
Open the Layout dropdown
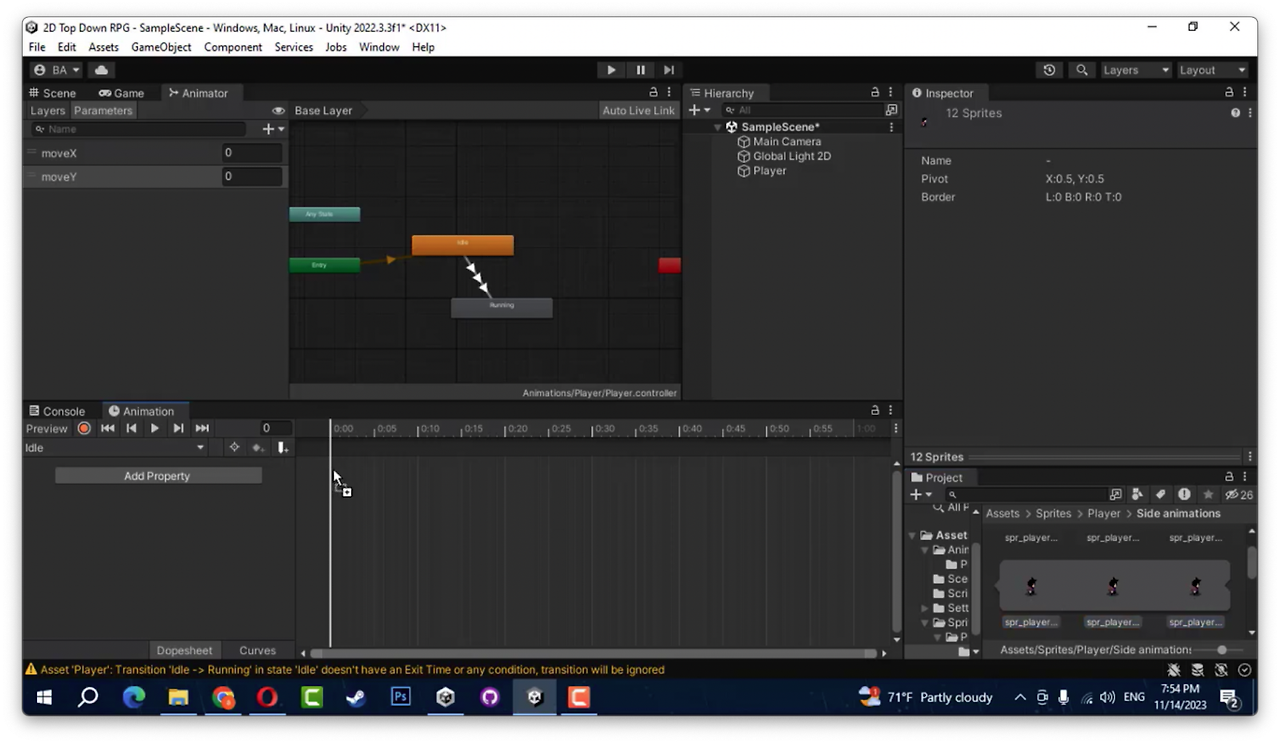1212,70
